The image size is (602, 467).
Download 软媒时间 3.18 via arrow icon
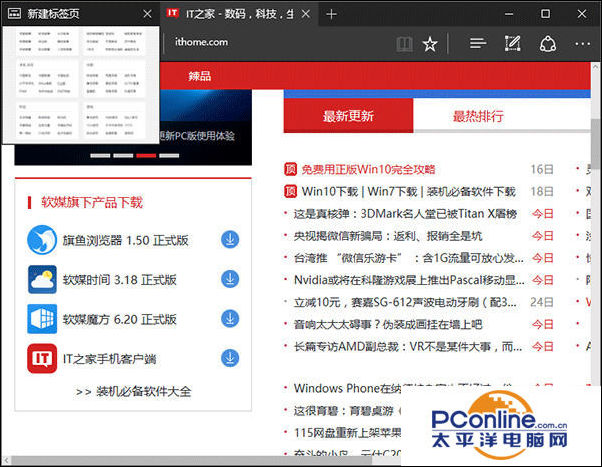[x=230, y=279]
